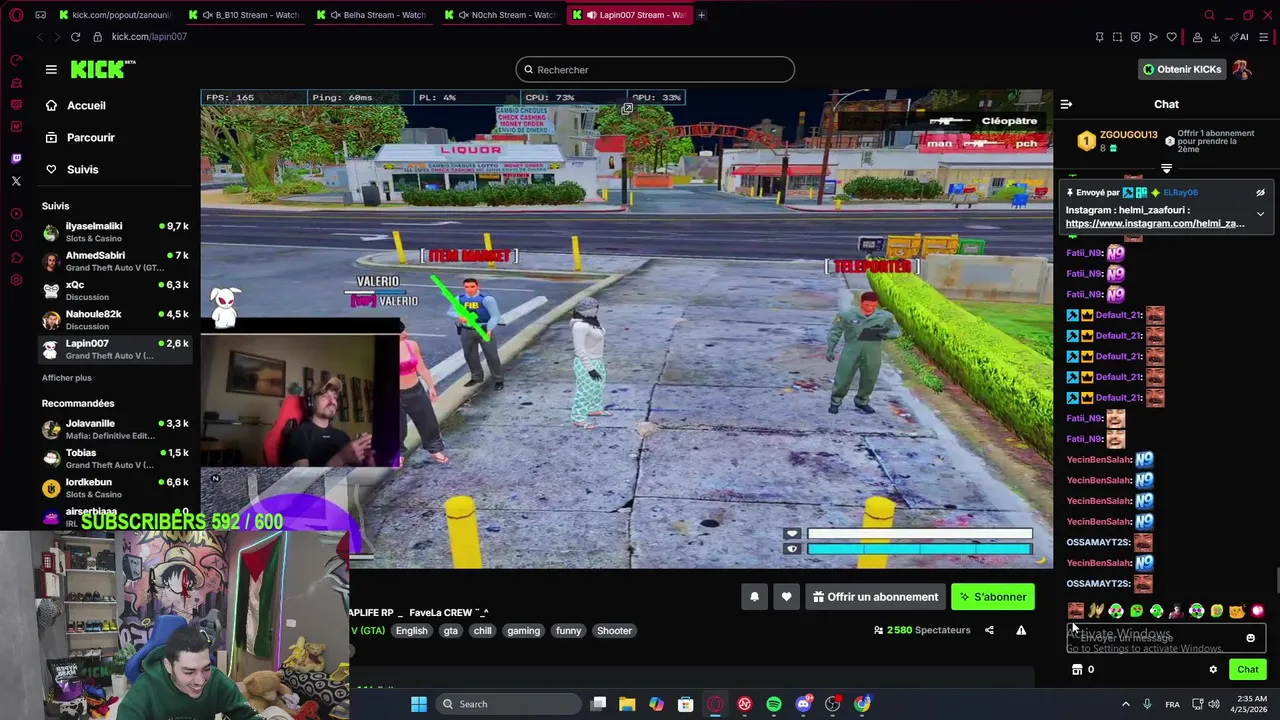
Task: Open X icon in Opera sidebar
Action: pyautogui.click(x=16, y=181)
